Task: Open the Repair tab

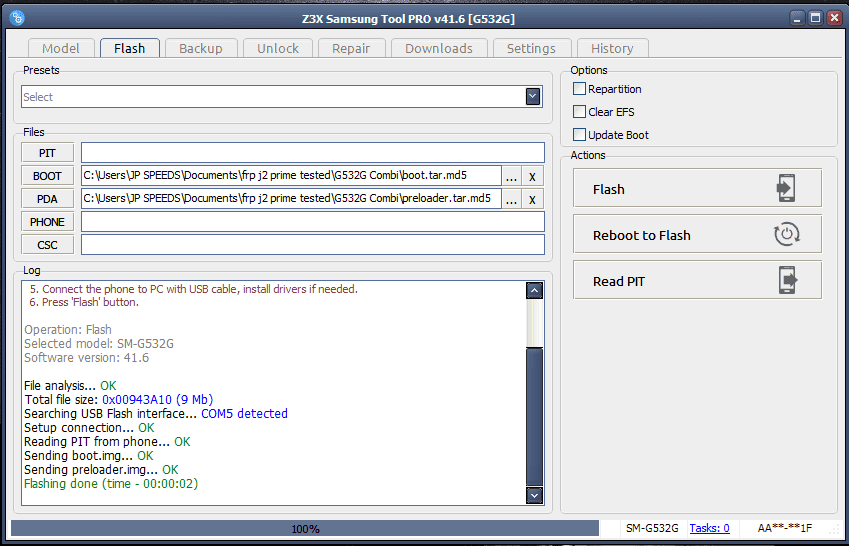Action: [x=351, y=48]
